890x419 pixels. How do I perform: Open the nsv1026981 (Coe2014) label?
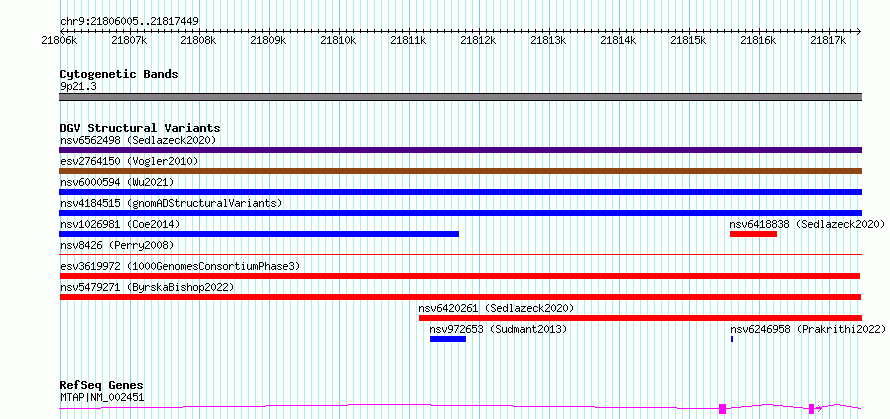120,224
